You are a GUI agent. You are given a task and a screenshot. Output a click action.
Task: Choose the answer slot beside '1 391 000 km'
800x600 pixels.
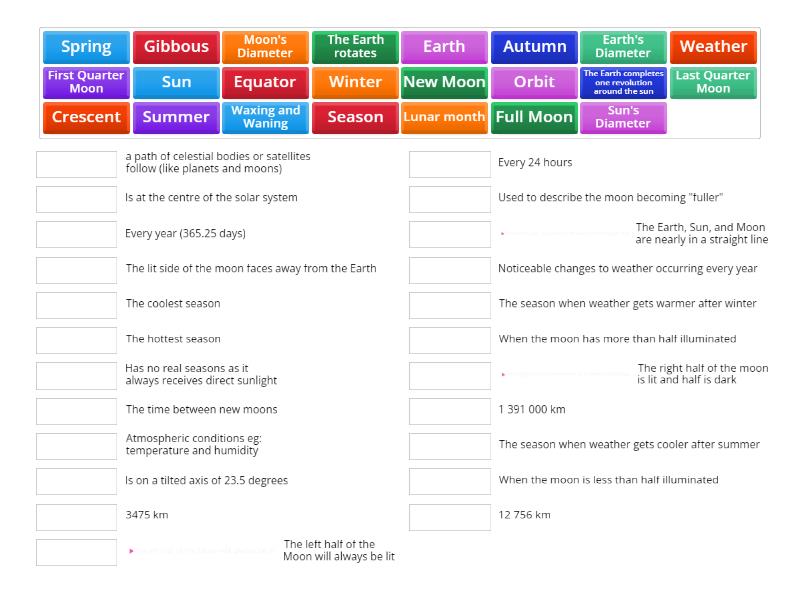coord(450,411)
